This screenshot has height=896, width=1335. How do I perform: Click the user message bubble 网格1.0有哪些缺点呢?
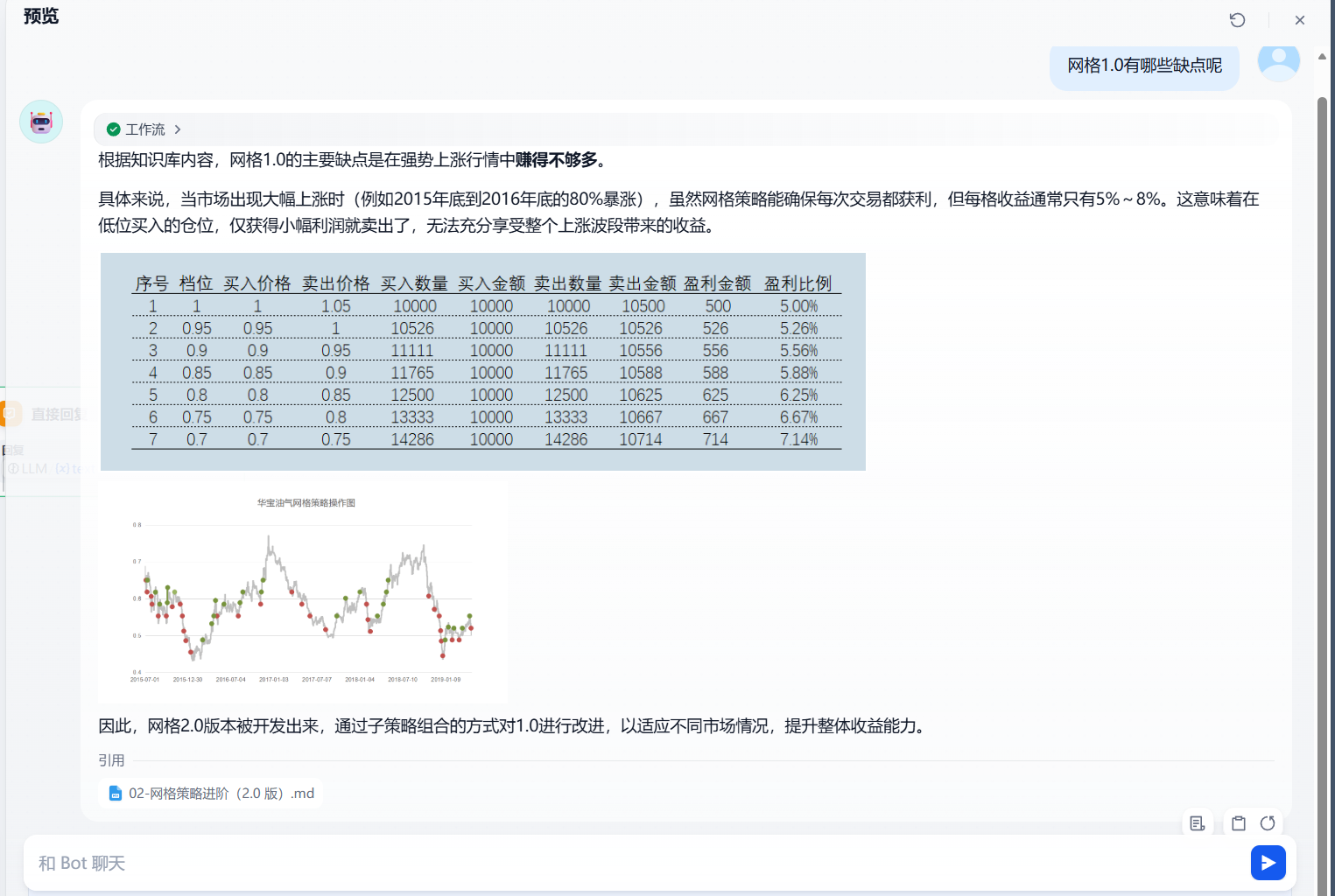click(x=1144, y=67)
